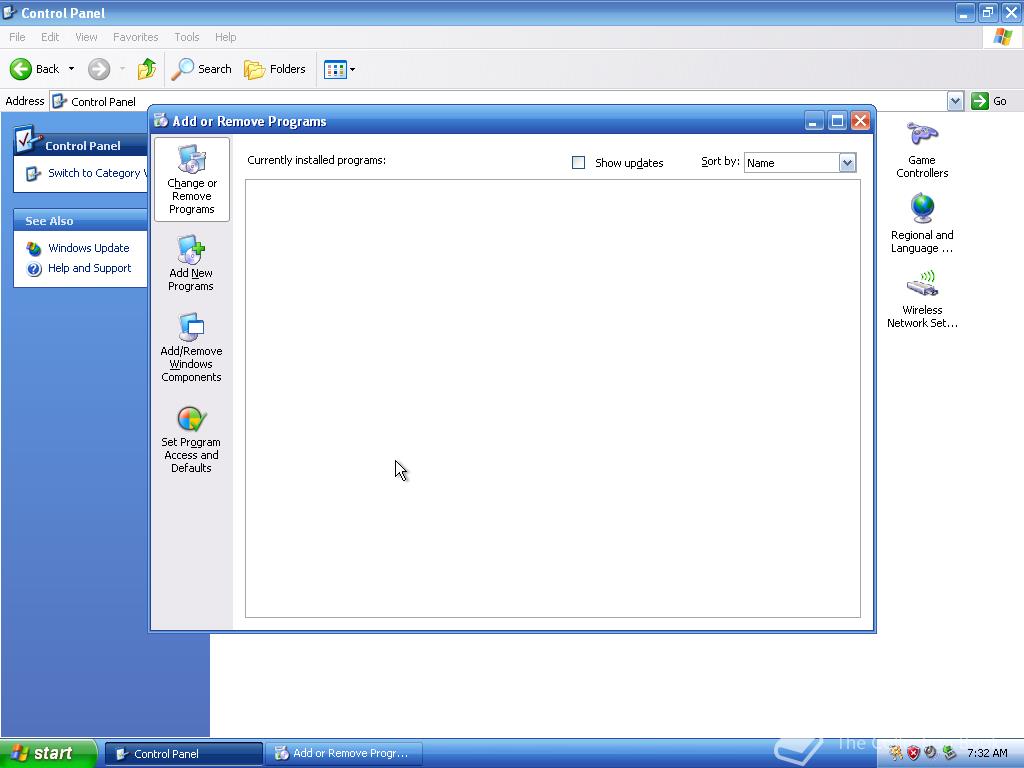1024x768 pixels.
Task: Click the Windows Update icon in See Also
Action: [34, 249]
